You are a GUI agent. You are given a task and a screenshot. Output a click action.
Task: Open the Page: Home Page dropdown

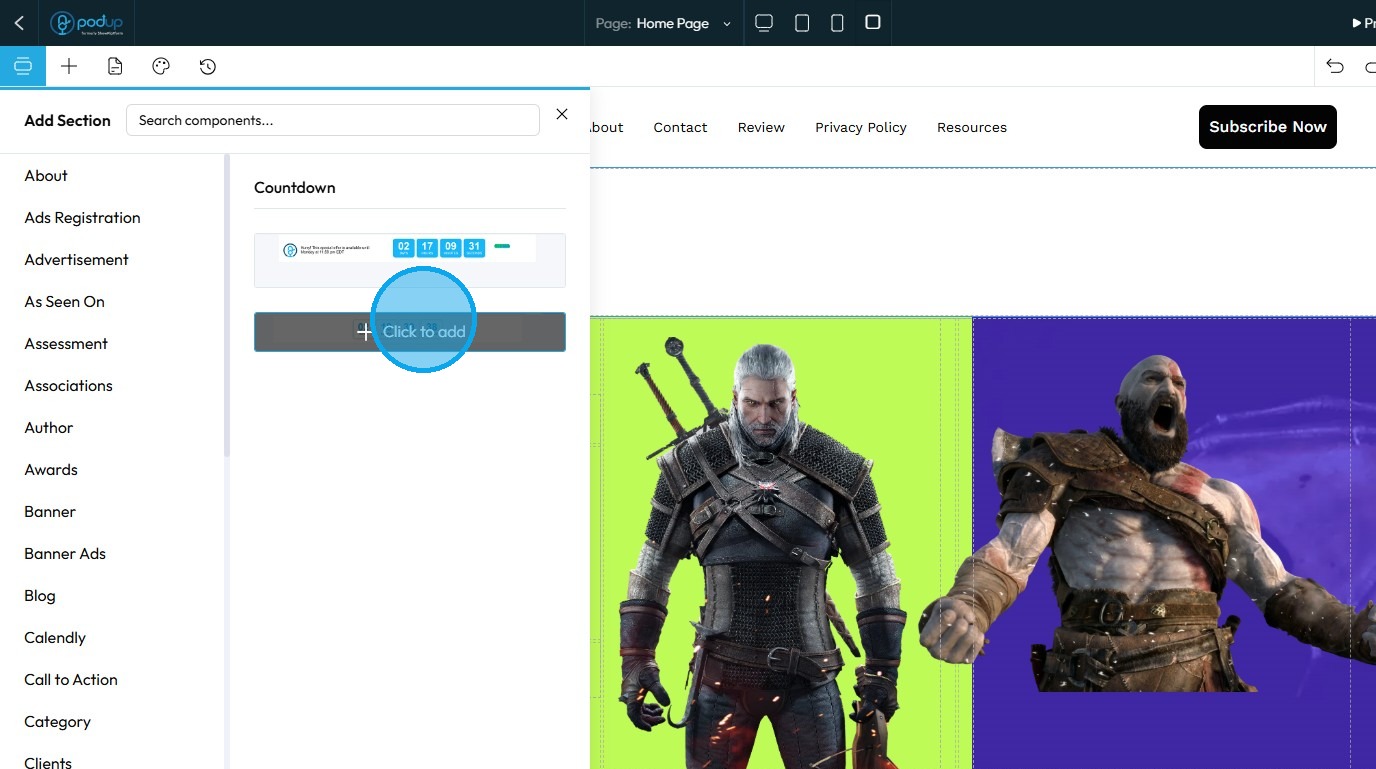(x=663, y=23)
